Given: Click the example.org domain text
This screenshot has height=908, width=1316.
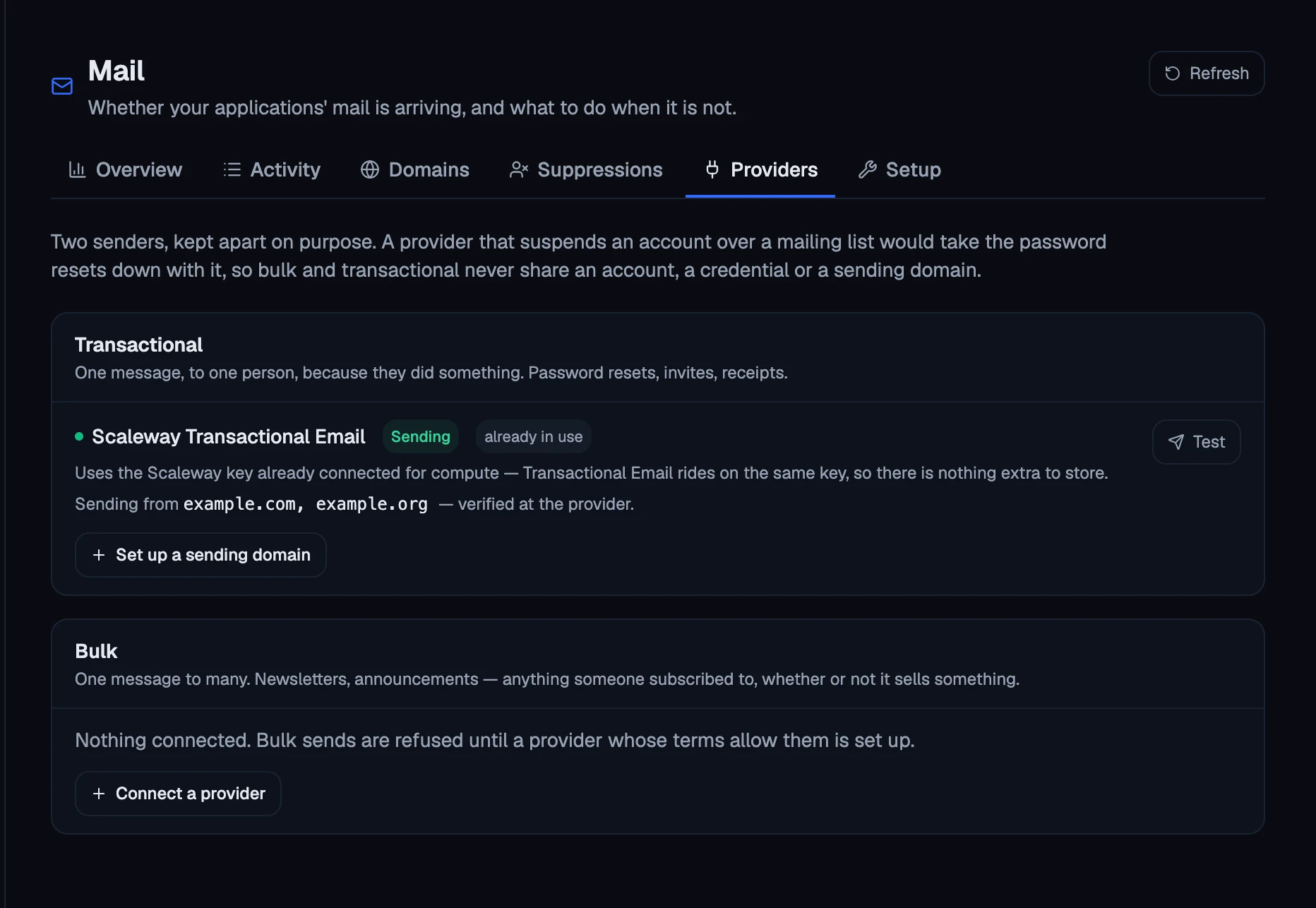Looking at the screenshot, I should click(372, 504).
